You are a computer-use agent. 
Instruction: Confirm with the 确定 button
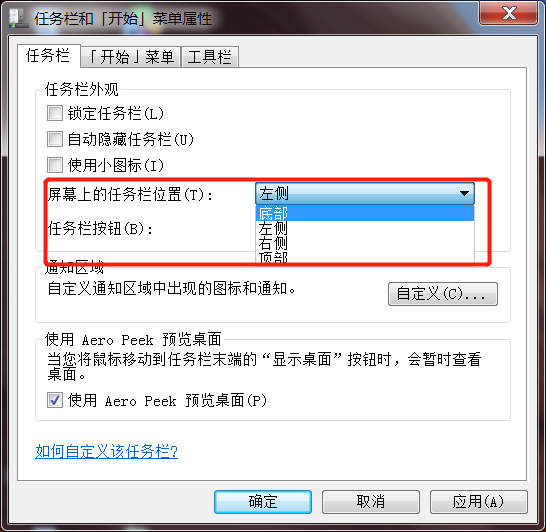point(263,502)
